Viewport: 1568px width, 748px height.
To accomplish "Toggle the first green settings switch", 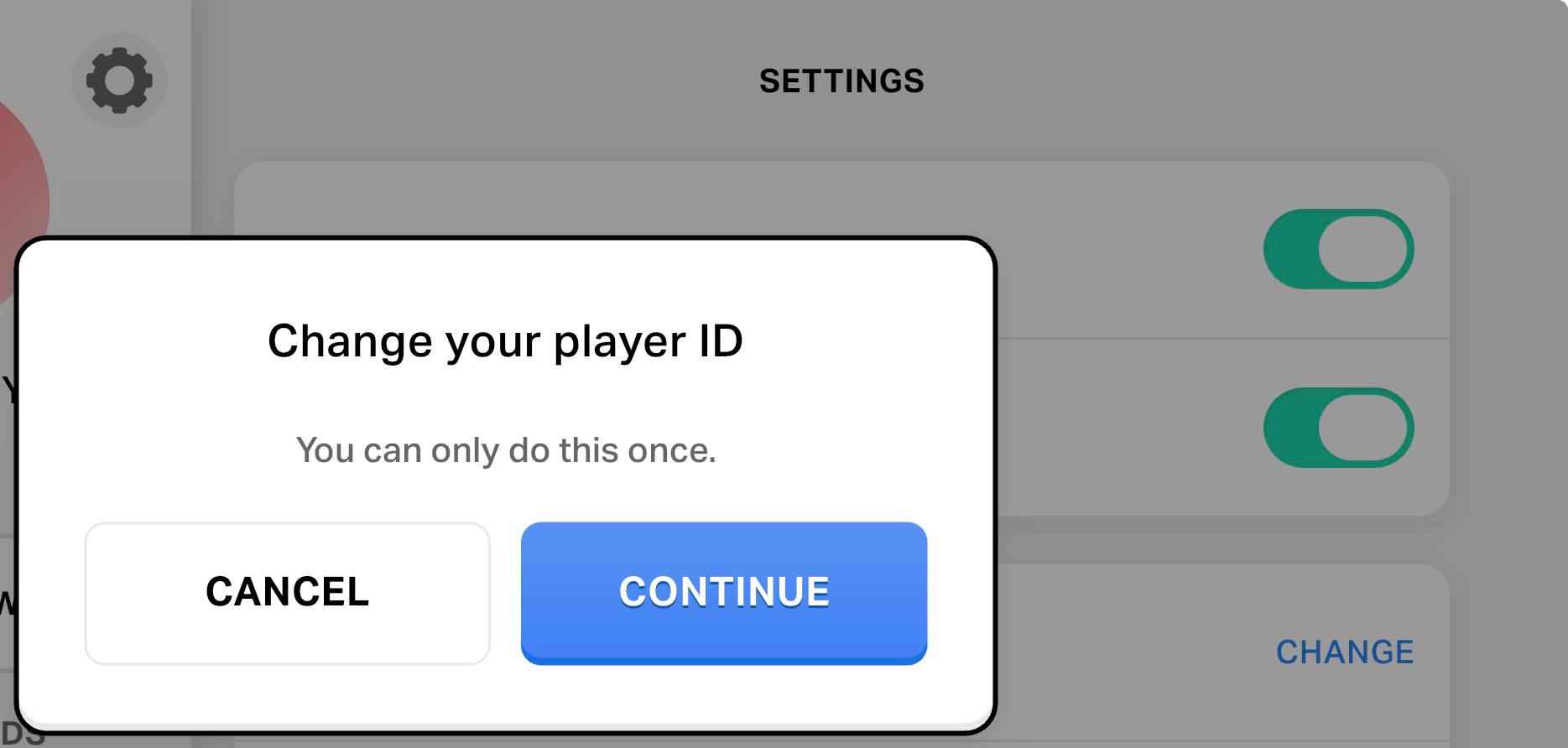I will tap(1338, 249).
